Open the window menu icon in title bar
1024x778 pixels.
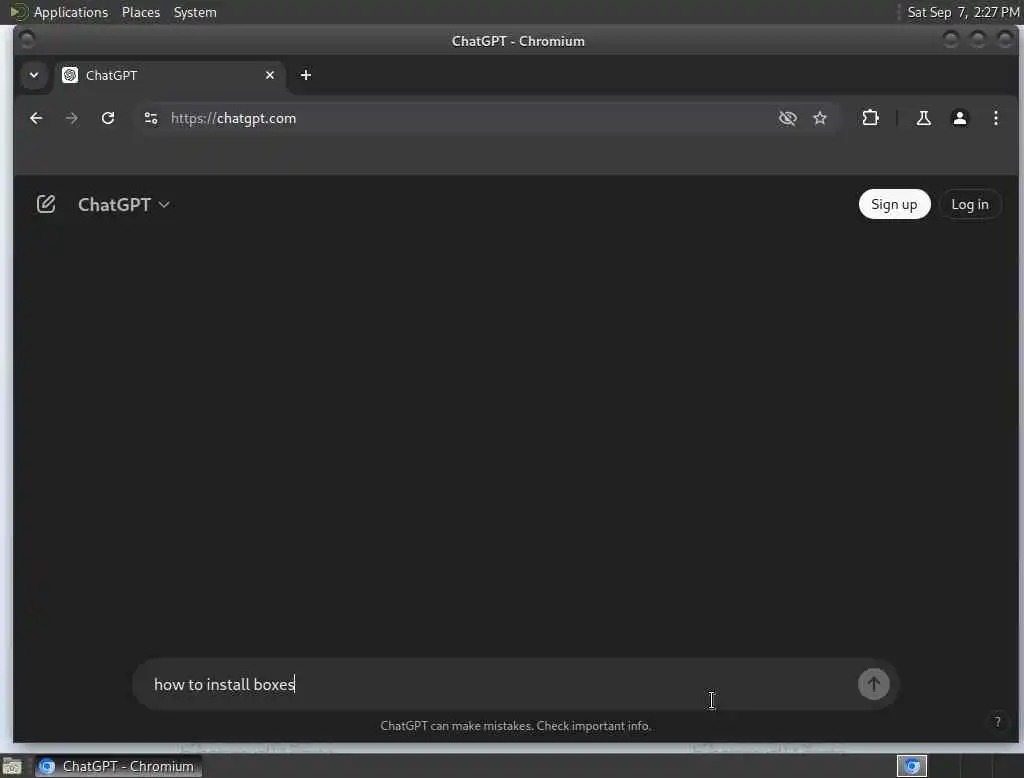tap(27, 40)
